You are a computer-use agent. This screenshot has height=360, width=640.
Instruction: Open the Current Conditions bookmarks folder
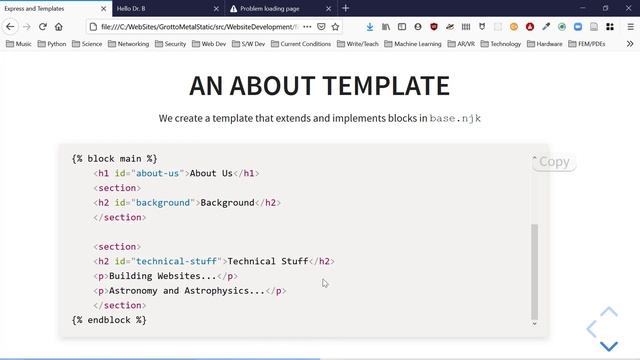click(x=301, y=44)
